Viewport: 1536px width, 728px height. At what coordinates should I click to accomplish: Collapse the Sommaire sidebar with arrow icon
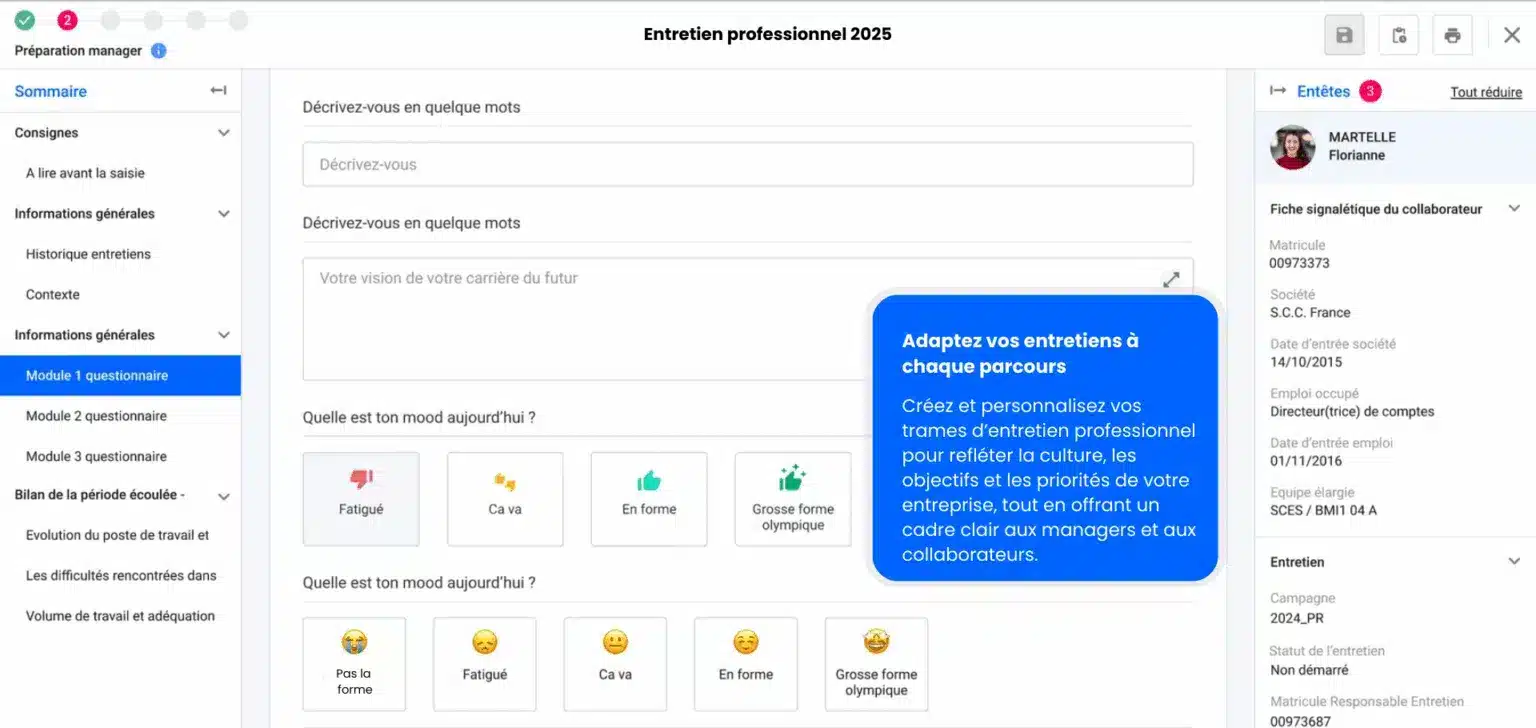pyautogui.click(x=218, y=91)
